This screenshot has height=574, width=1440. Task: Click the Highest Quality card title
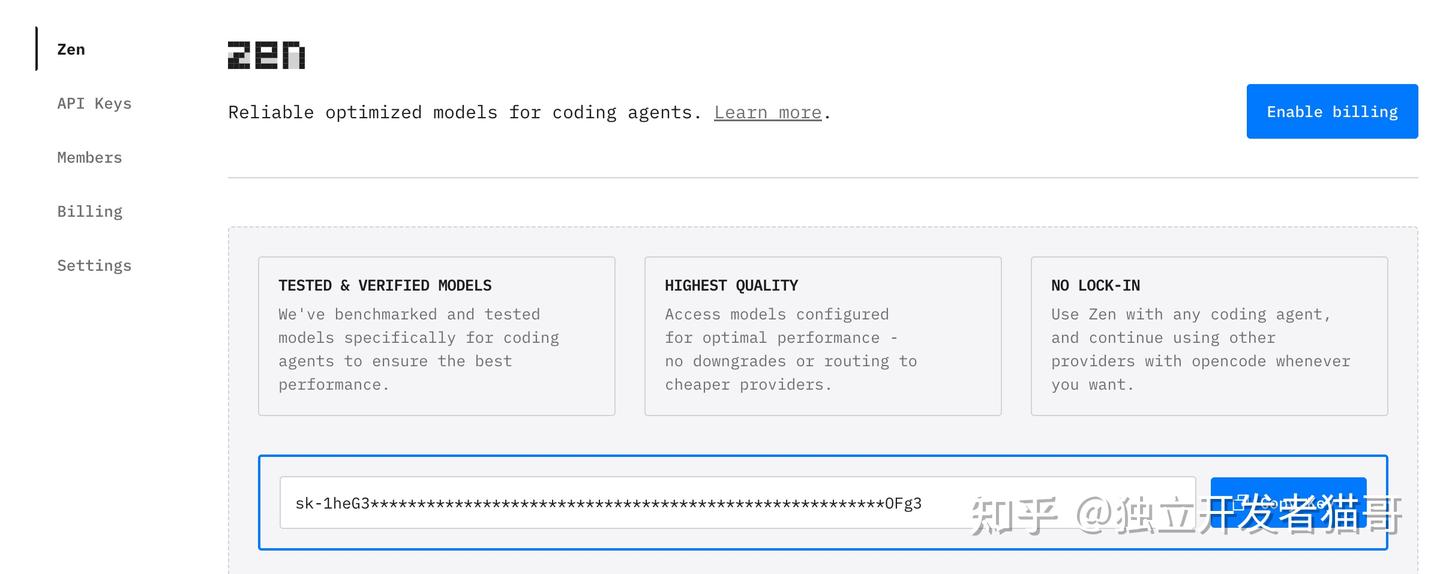pos(731,285)
